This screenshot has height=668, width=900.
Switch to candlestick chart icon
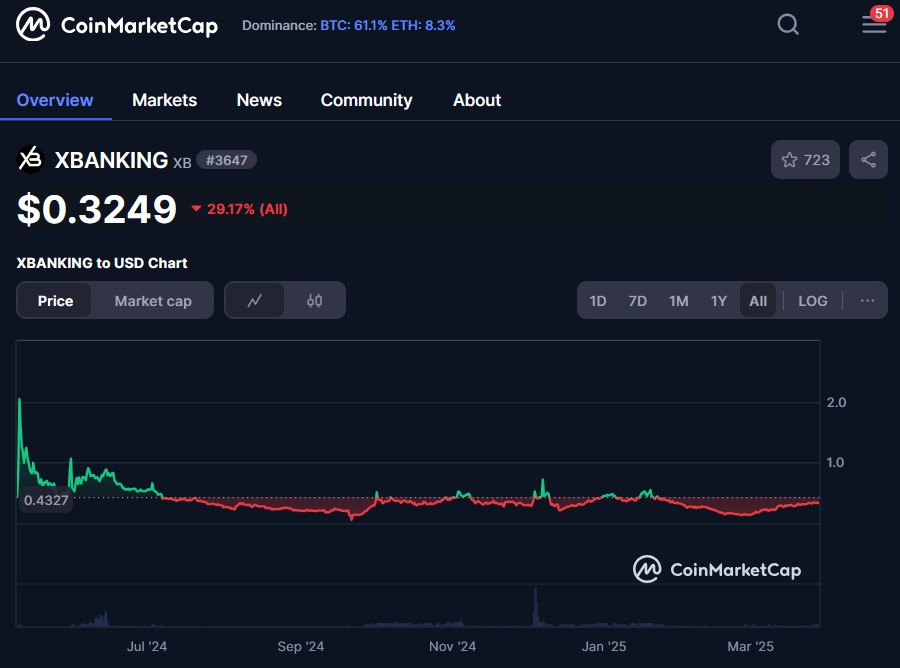click(315, 300)
